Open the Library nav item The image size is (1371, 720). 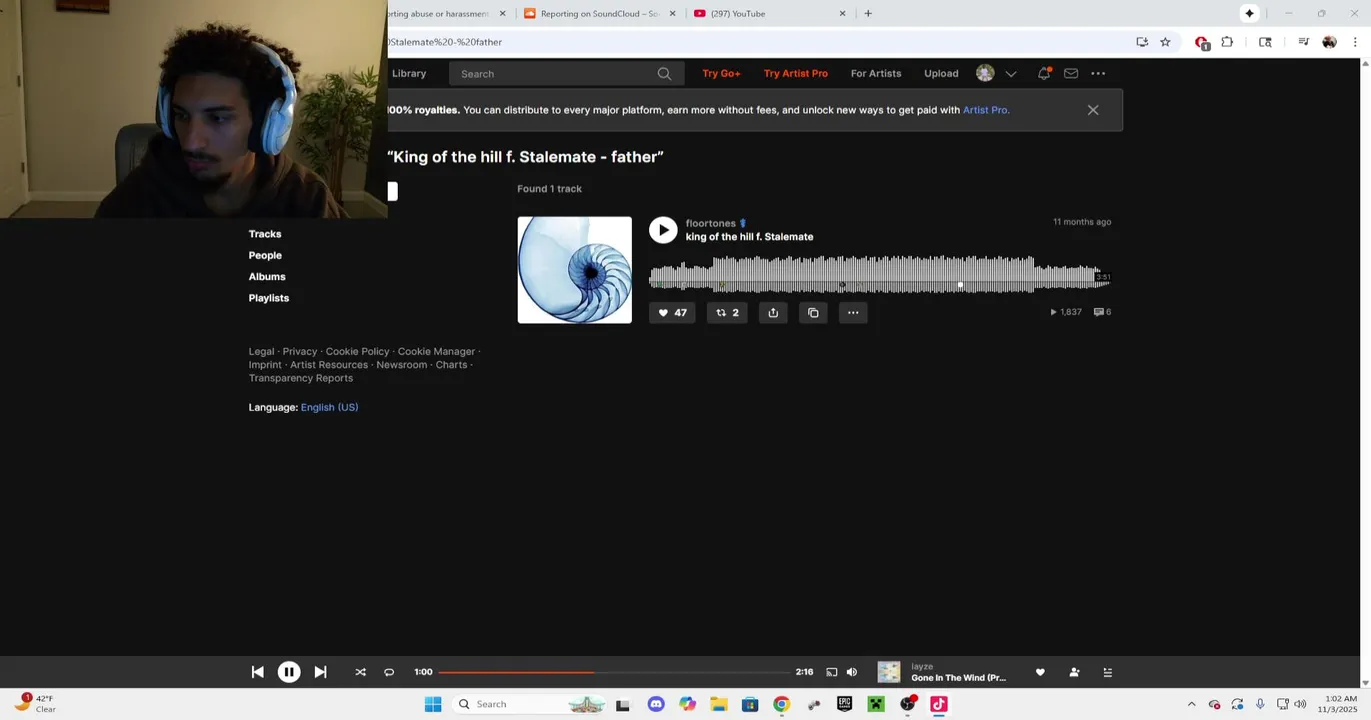pos(409,73)
